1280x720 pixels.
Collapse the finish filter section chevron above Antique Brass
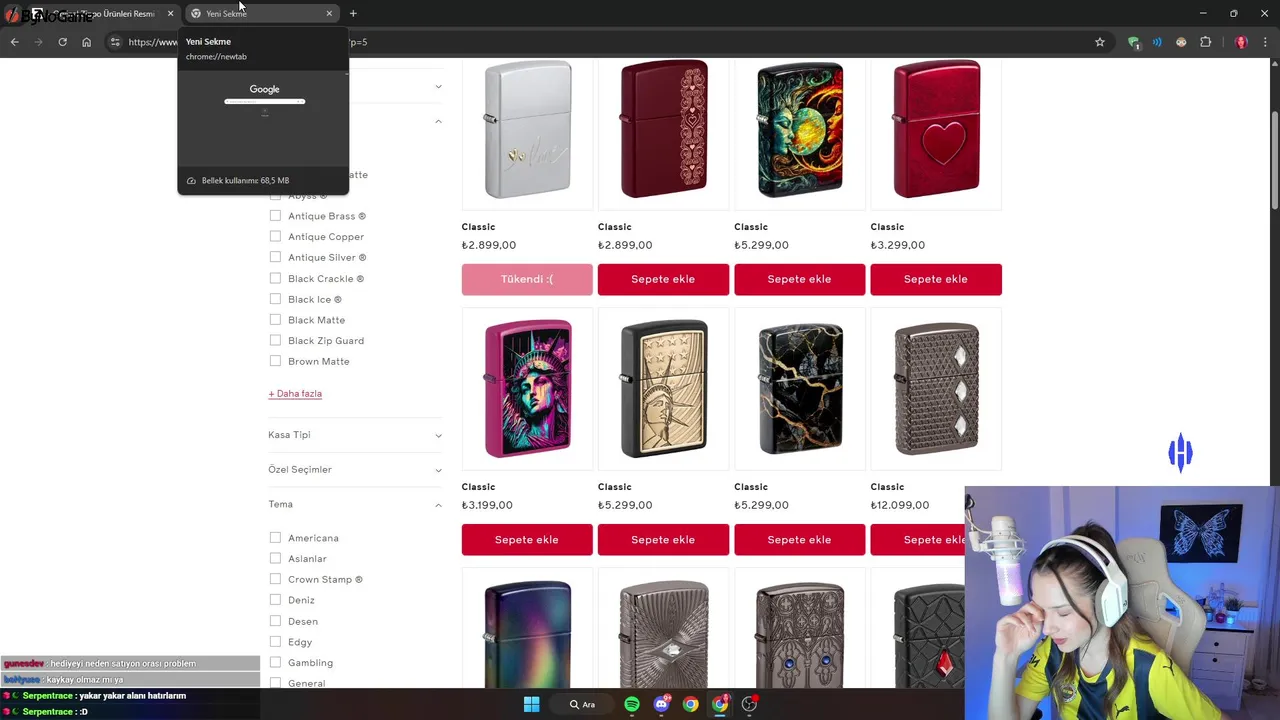coord(438,121)
